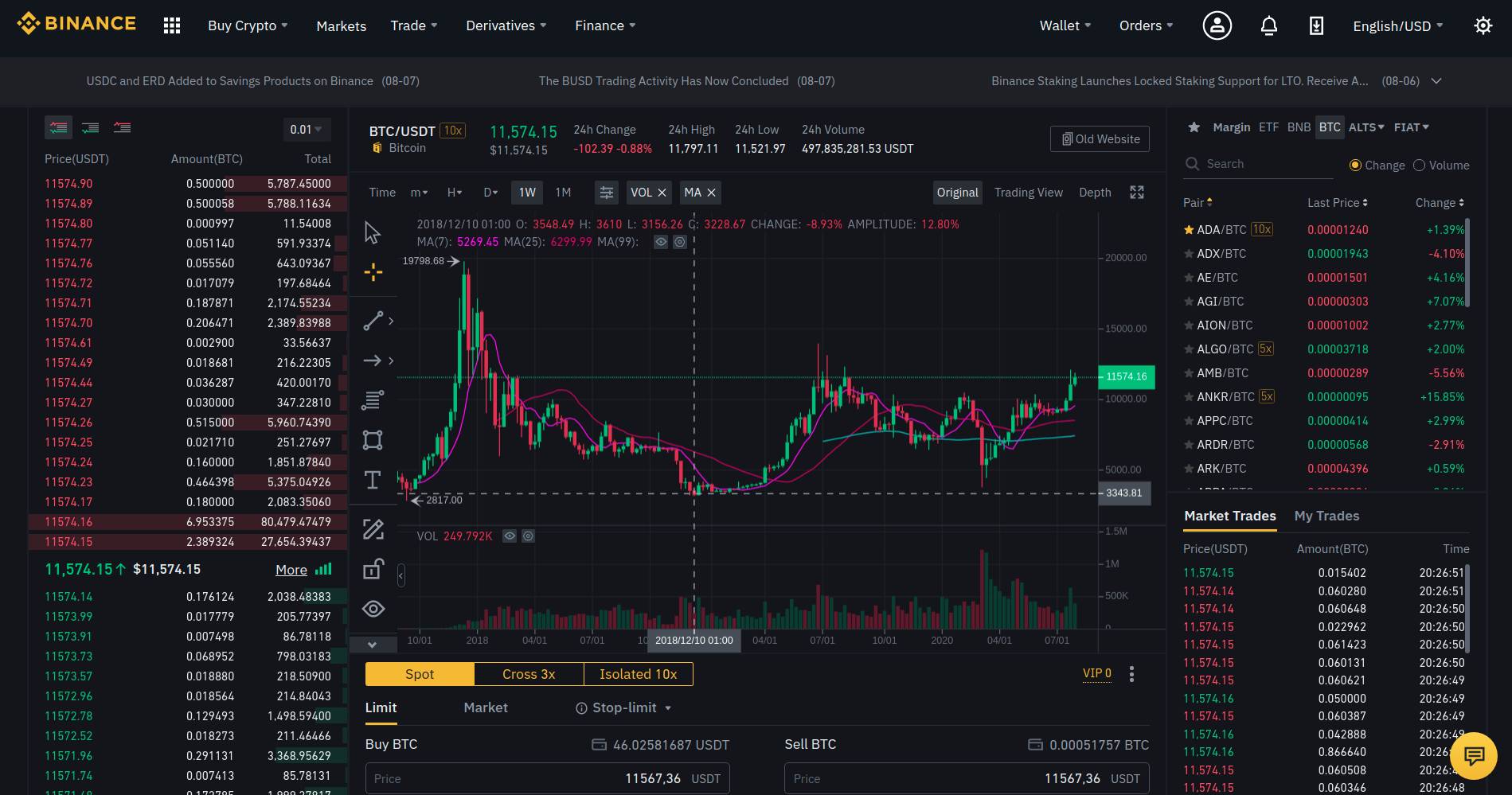Click the download app icon

[1316, 25]
